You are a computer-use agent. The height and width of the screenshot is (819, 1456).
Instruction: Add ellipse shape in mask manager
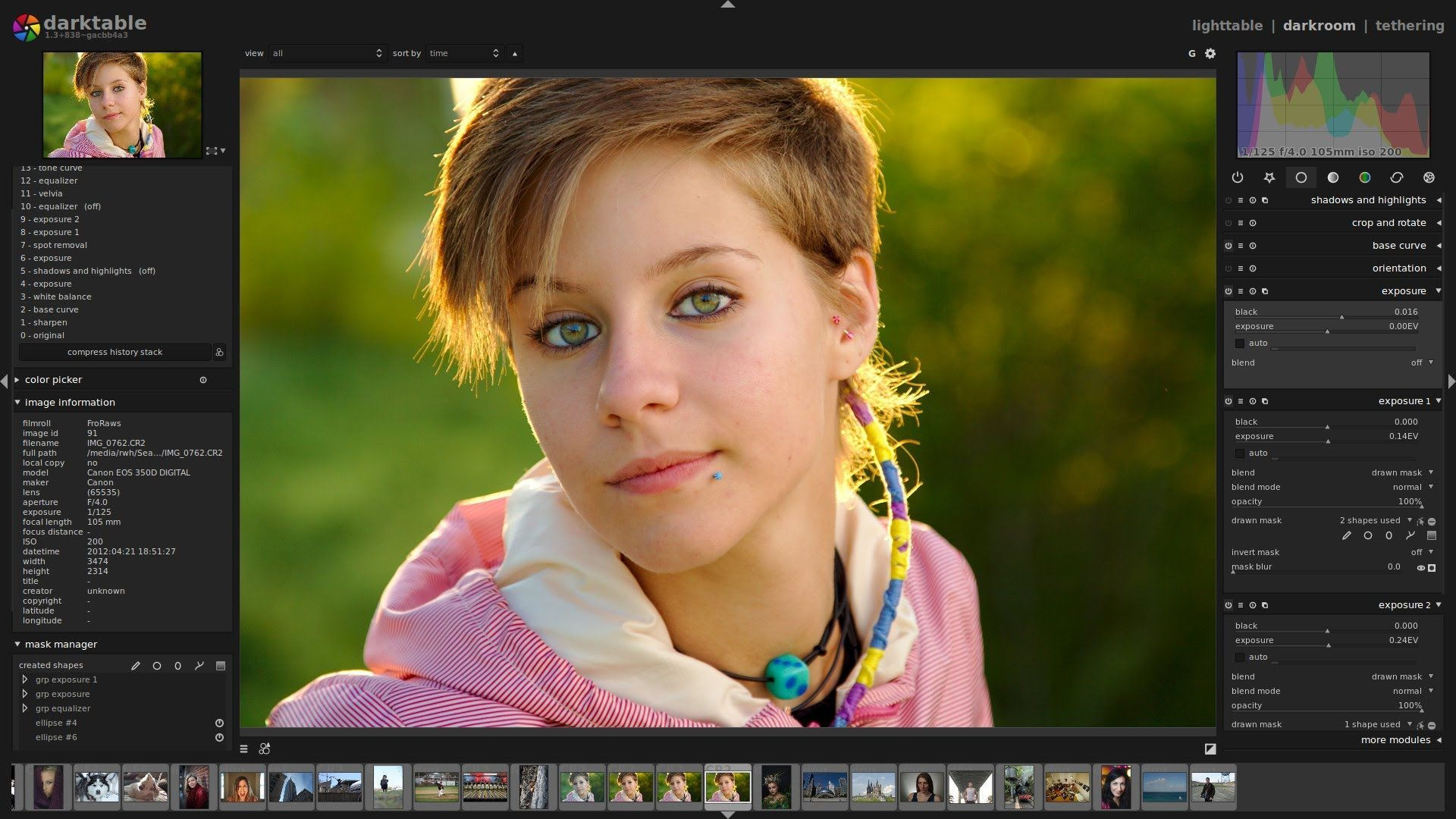(178, 666)
